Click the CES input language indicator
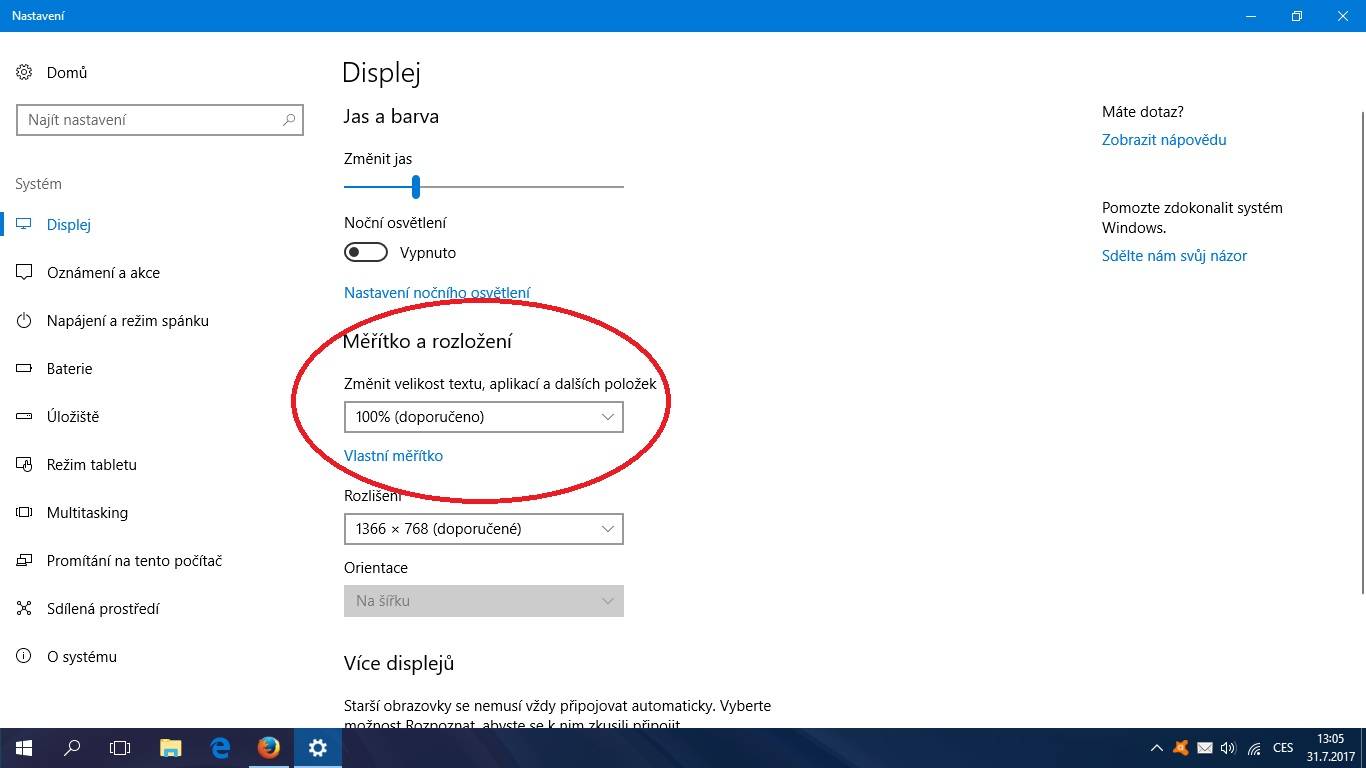 tap(1283, 748)
